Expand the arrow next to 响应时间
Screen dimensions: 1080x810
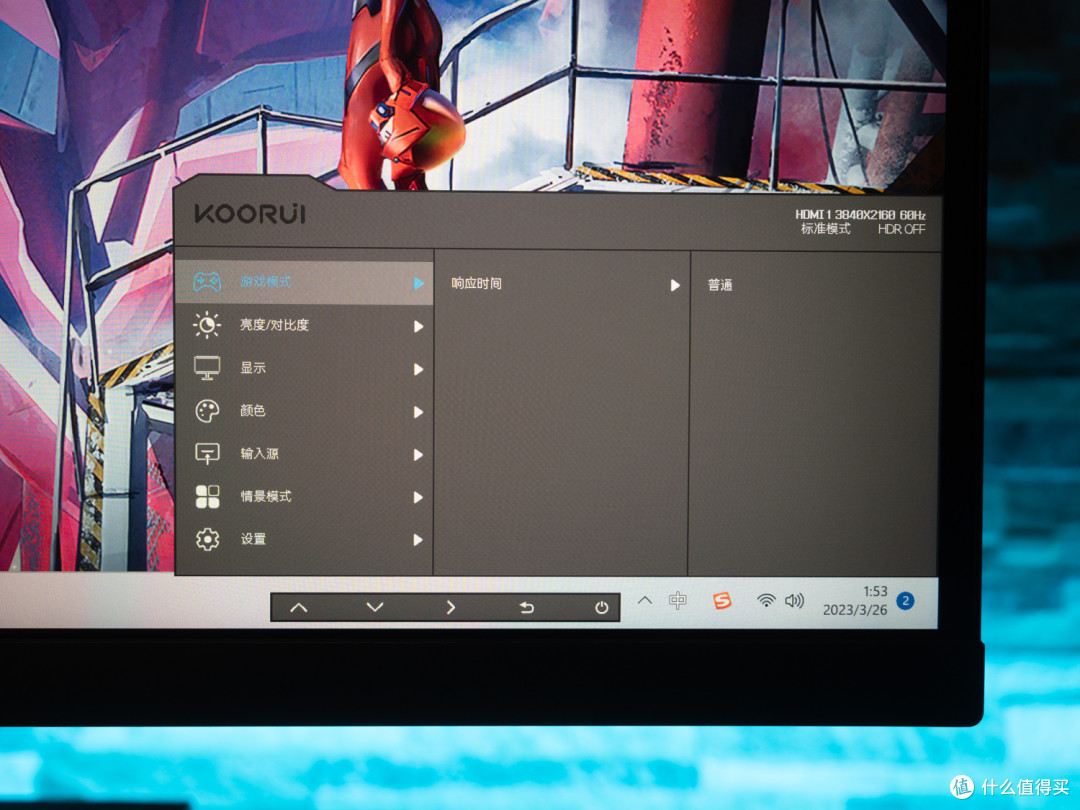pos(675,285)
